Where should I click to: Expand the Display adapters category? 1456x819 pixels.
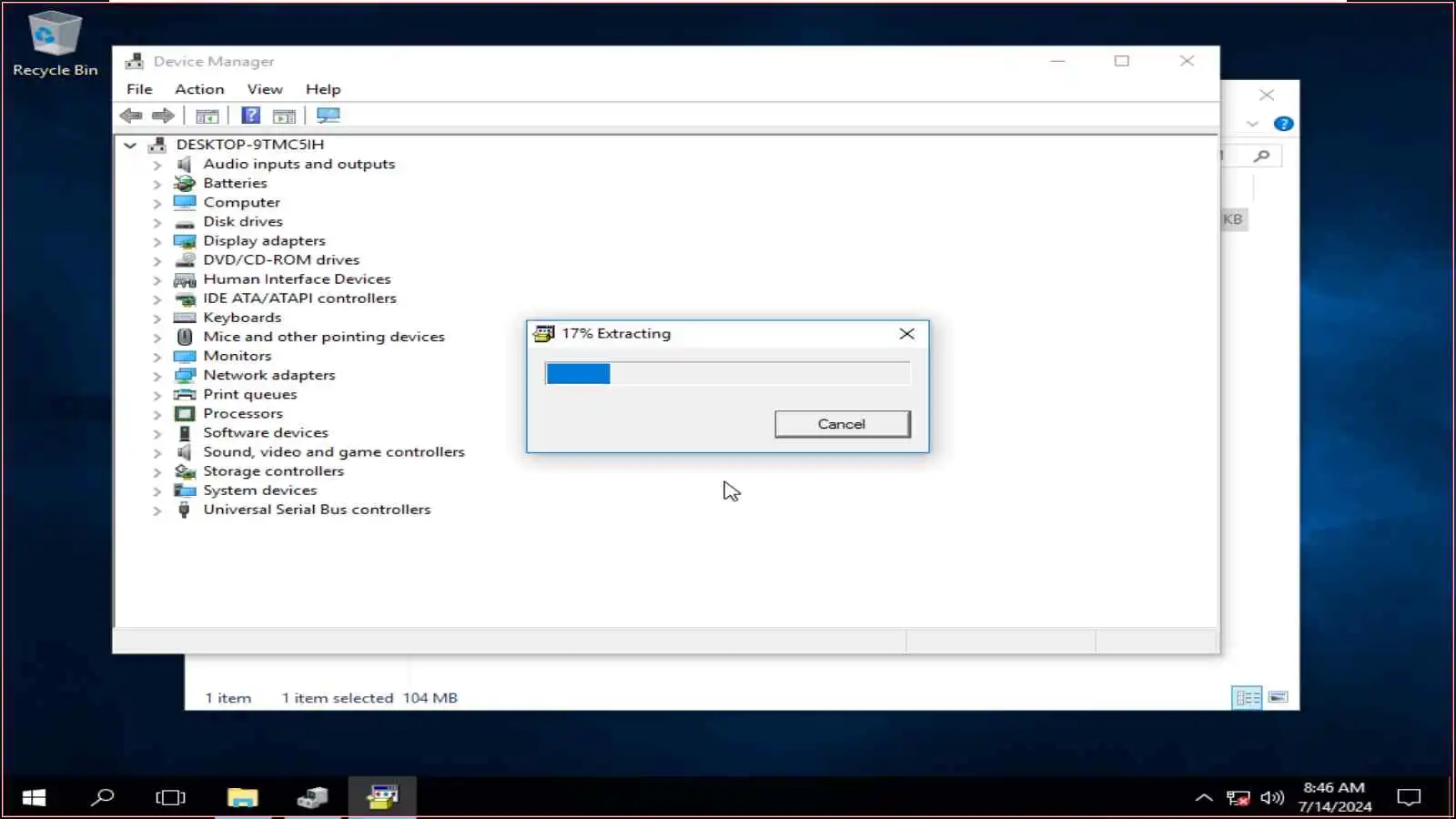[157, 241]
